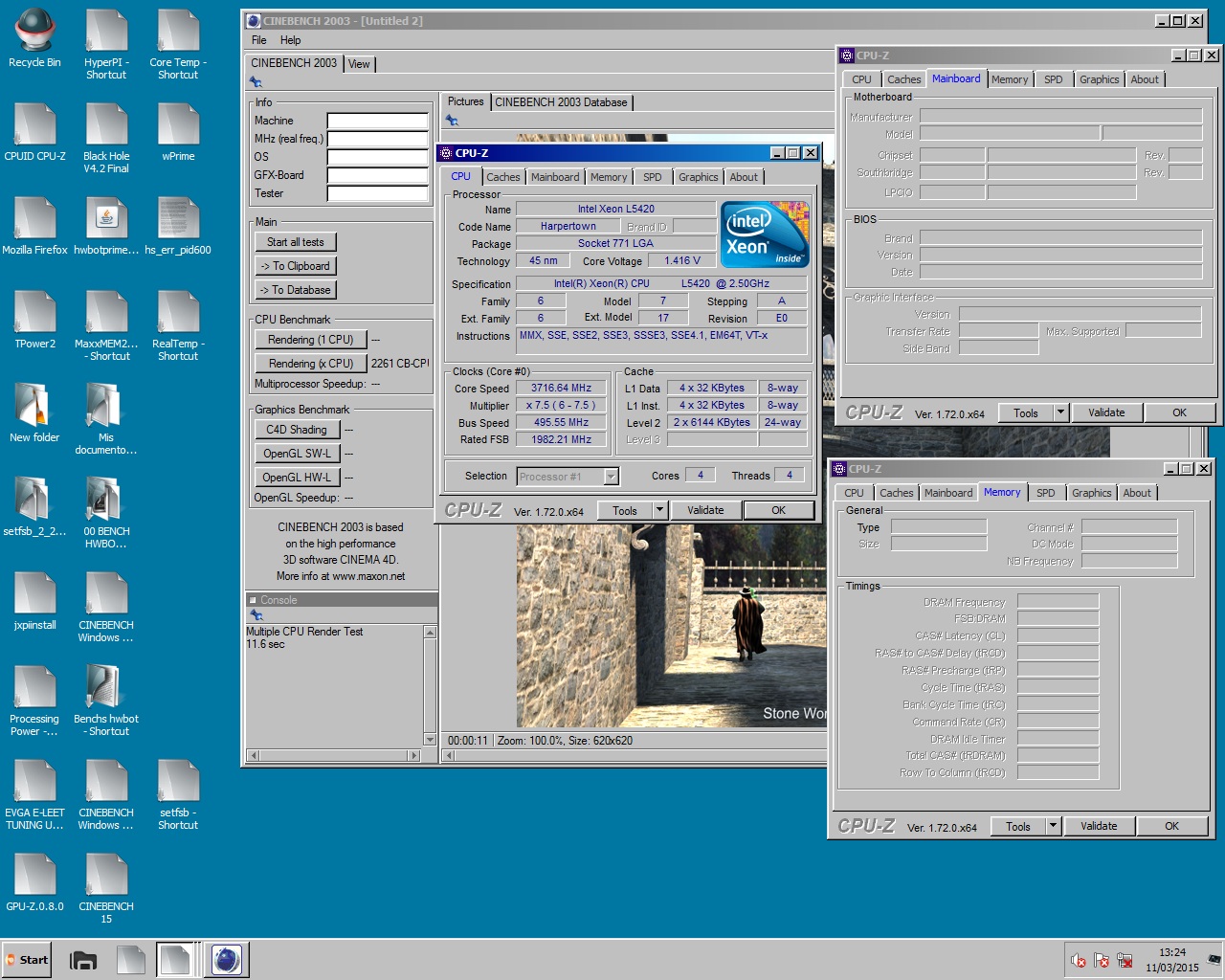Screen dimensions: 1225x980
Task: Select the Processing Power desktop icon
Action: [x=34, y=701]
